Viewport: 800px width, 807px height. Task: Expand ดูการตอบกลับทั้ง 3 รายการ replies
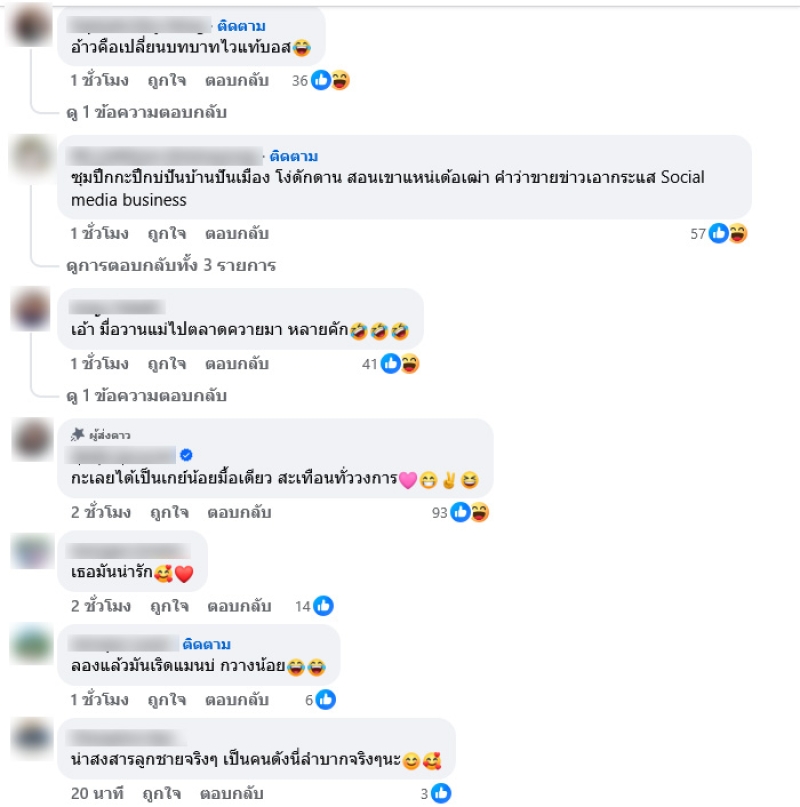(x=171, y=265)
